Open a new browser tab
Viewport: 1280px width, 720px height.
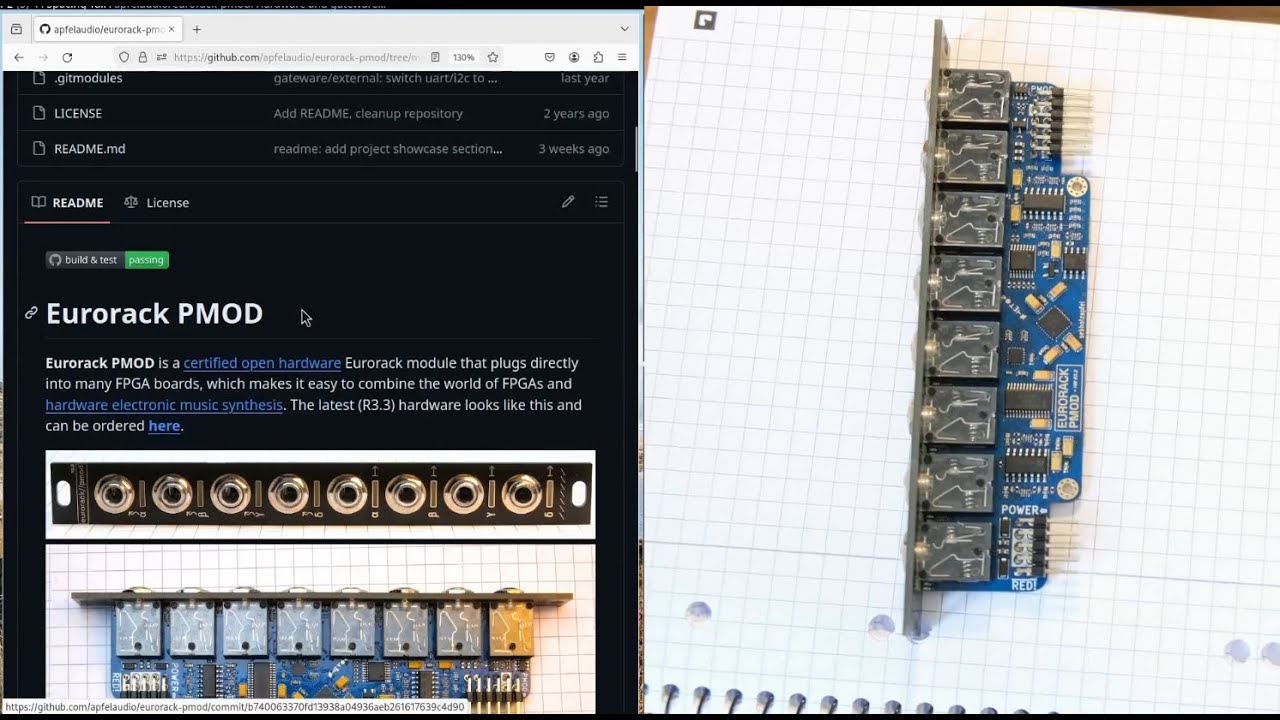197,29
